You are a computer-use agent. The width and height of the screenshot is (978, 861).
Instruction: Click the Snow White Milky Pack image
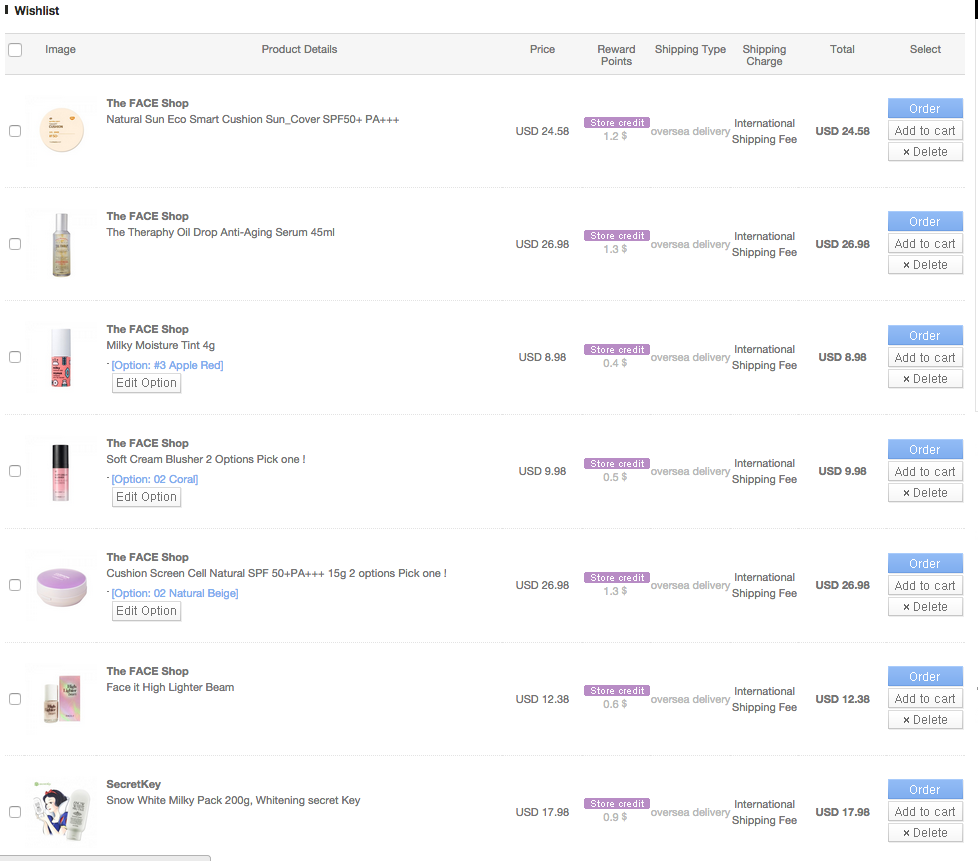[x=62, y=812]
